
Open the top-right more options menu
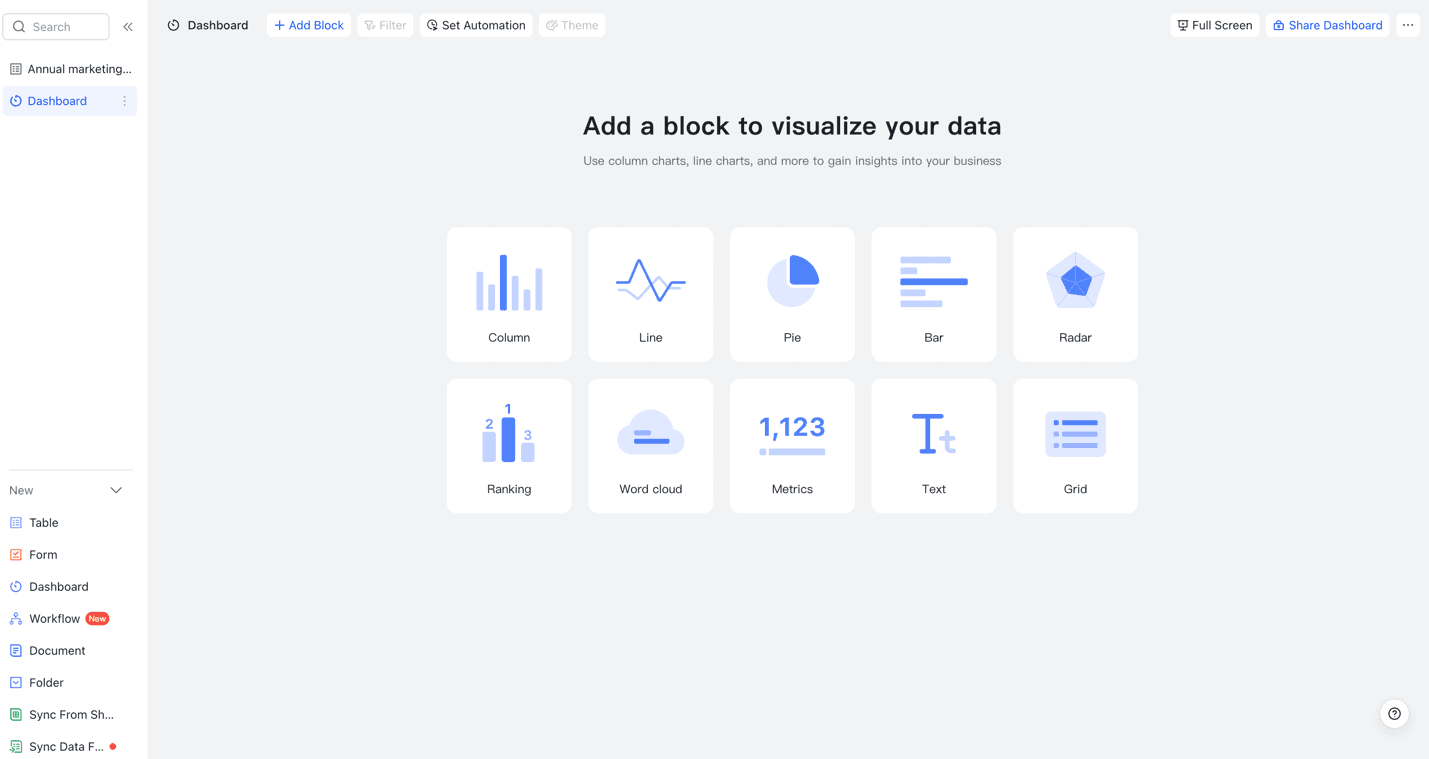(x=1408, y=25)
